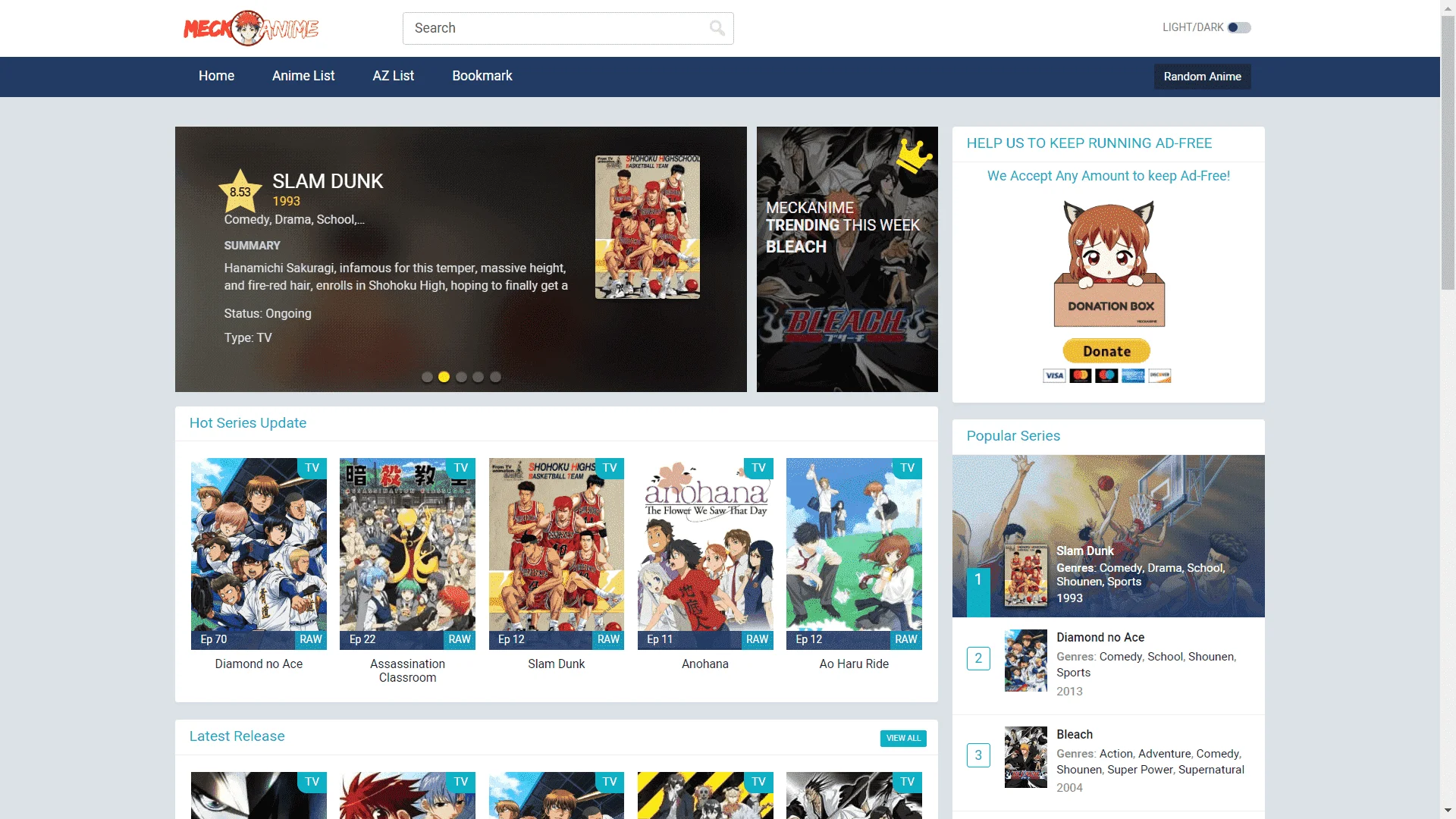Open Diamond no Ace hot series thumbnail
Image resolution: width=1456 pixels, height=819 pixels.
point(259,554)
